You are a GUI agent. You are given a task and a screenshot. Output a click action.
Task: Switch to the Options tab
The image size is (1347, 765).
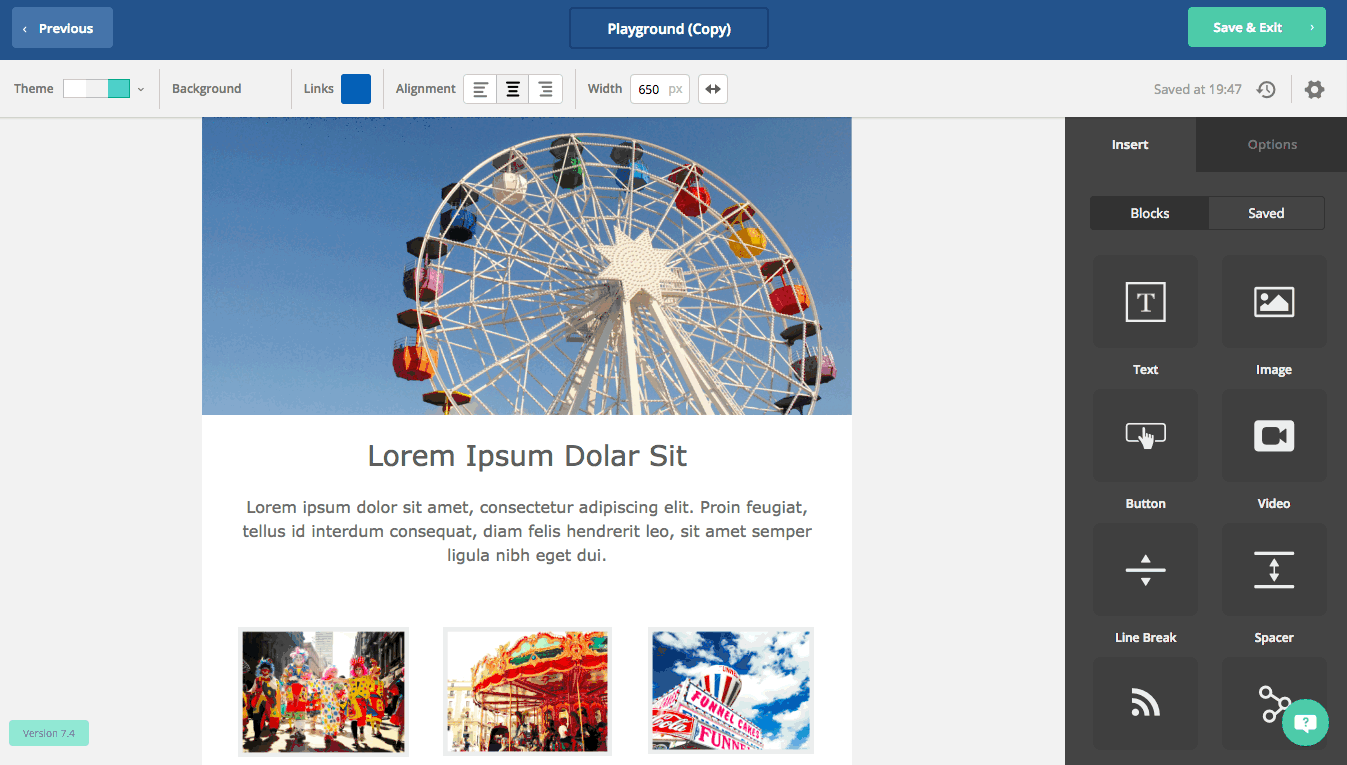[x=1271, y=145]
